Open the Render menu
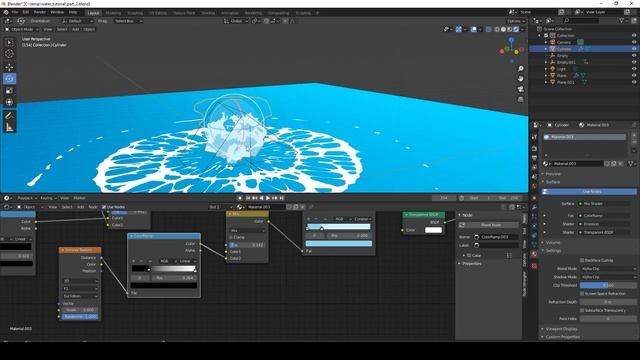 [40, 12]
